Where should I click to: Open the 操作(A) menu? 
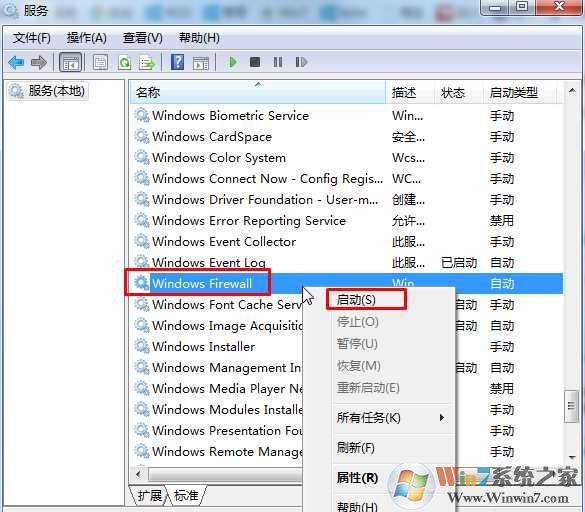click(x=87, y=38)
